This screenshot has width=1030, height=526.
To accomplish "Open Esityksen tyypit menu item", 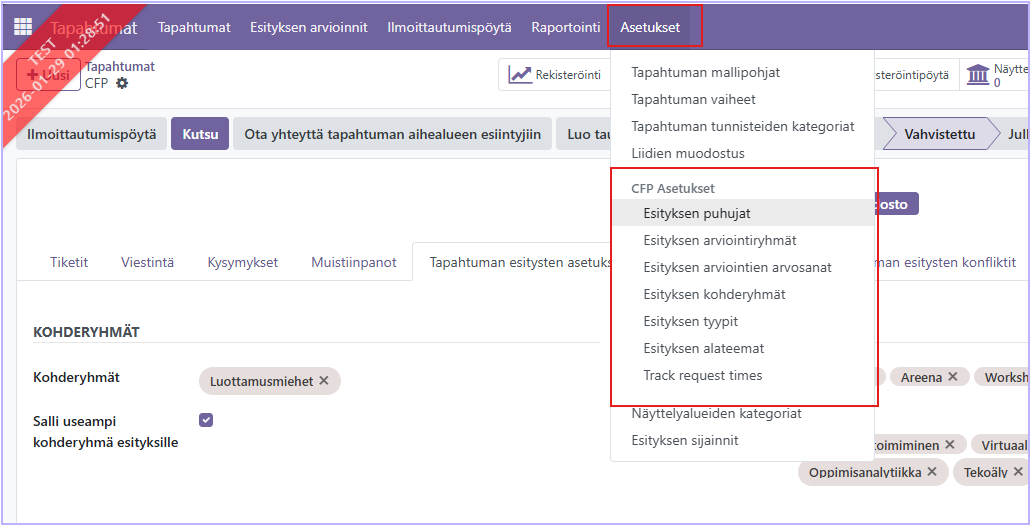I will pos(691,322).
